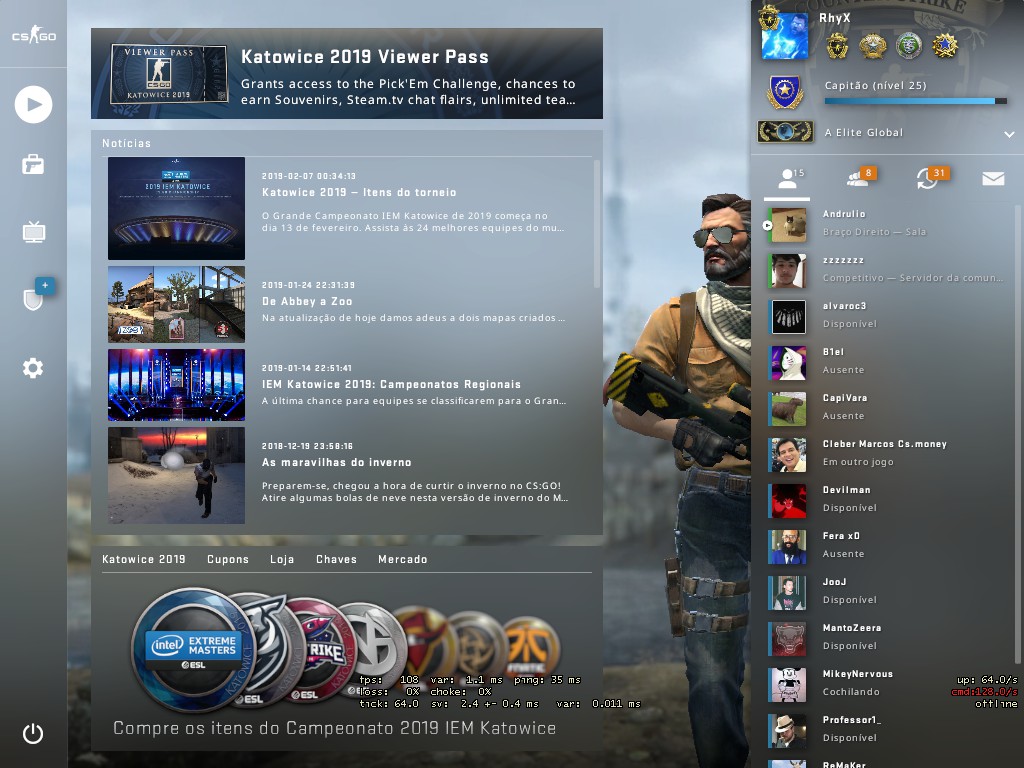Click the Capitão rank shield badge

tap(785, 92)
